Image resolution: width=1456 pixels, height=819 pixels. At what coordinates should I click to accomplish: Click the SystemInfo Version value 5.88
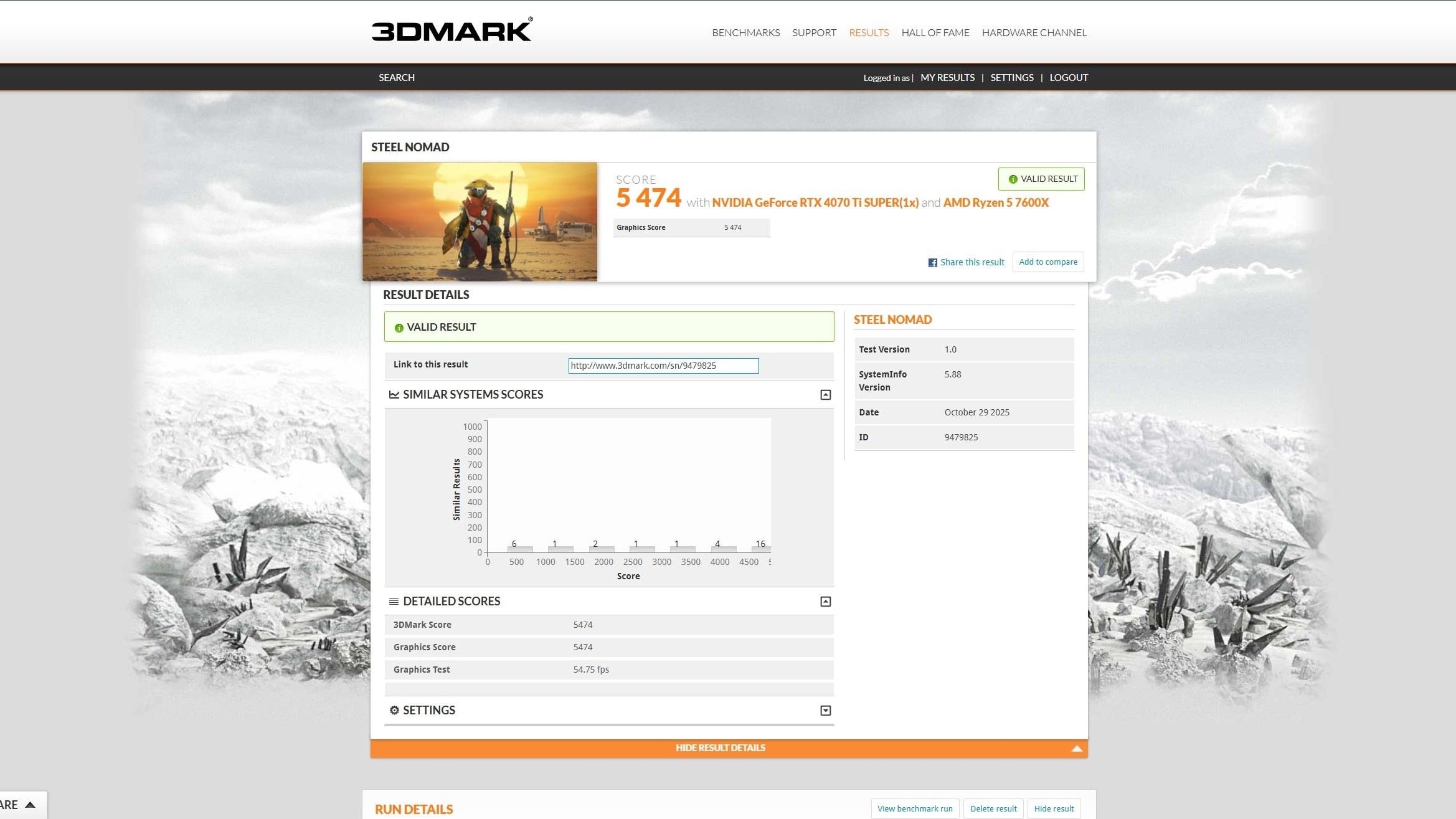tap(952, 375)
